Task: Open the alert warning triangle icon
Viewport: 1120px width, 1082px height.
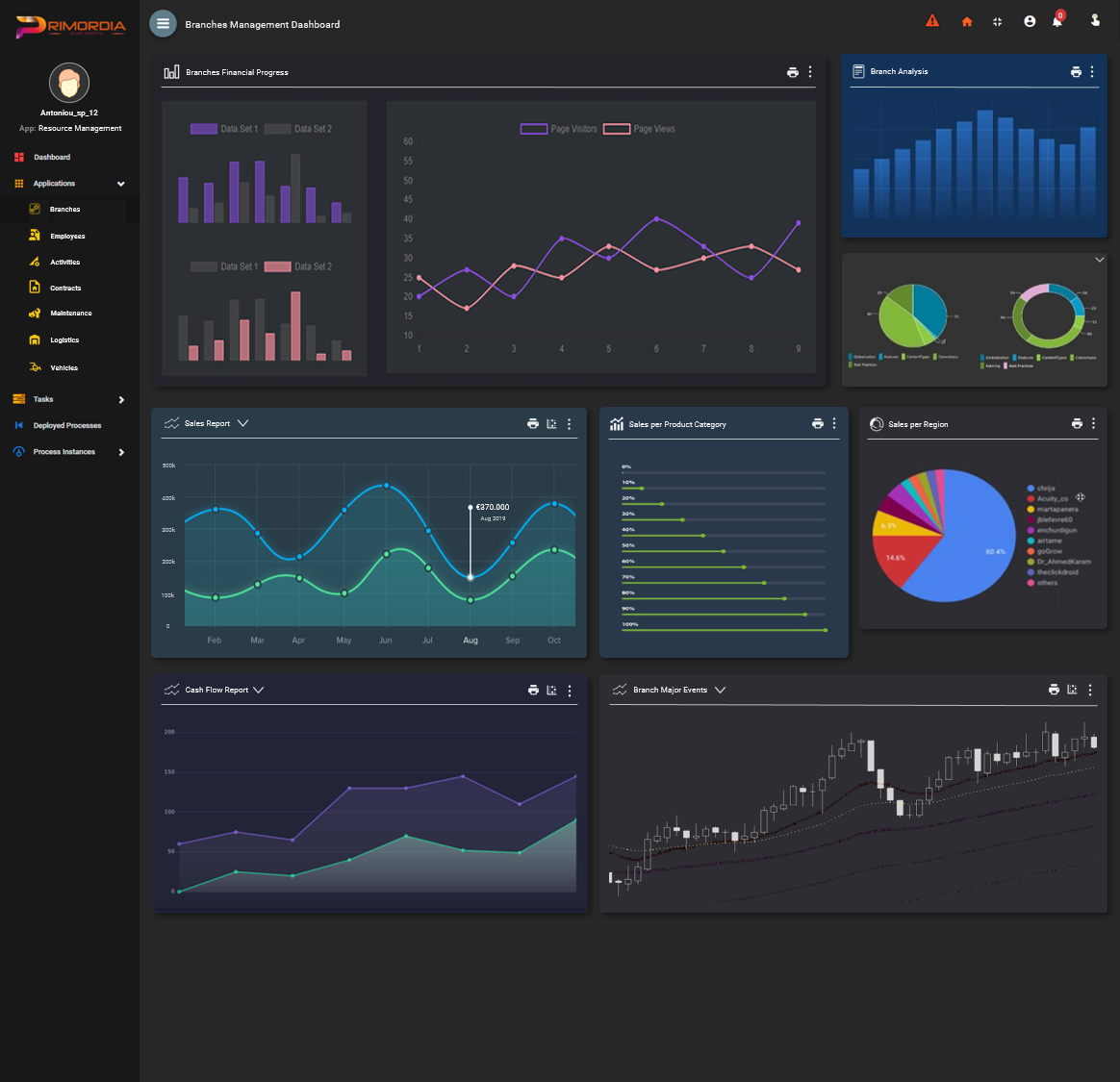Action: pyautogui.click(x=931, y=21)
